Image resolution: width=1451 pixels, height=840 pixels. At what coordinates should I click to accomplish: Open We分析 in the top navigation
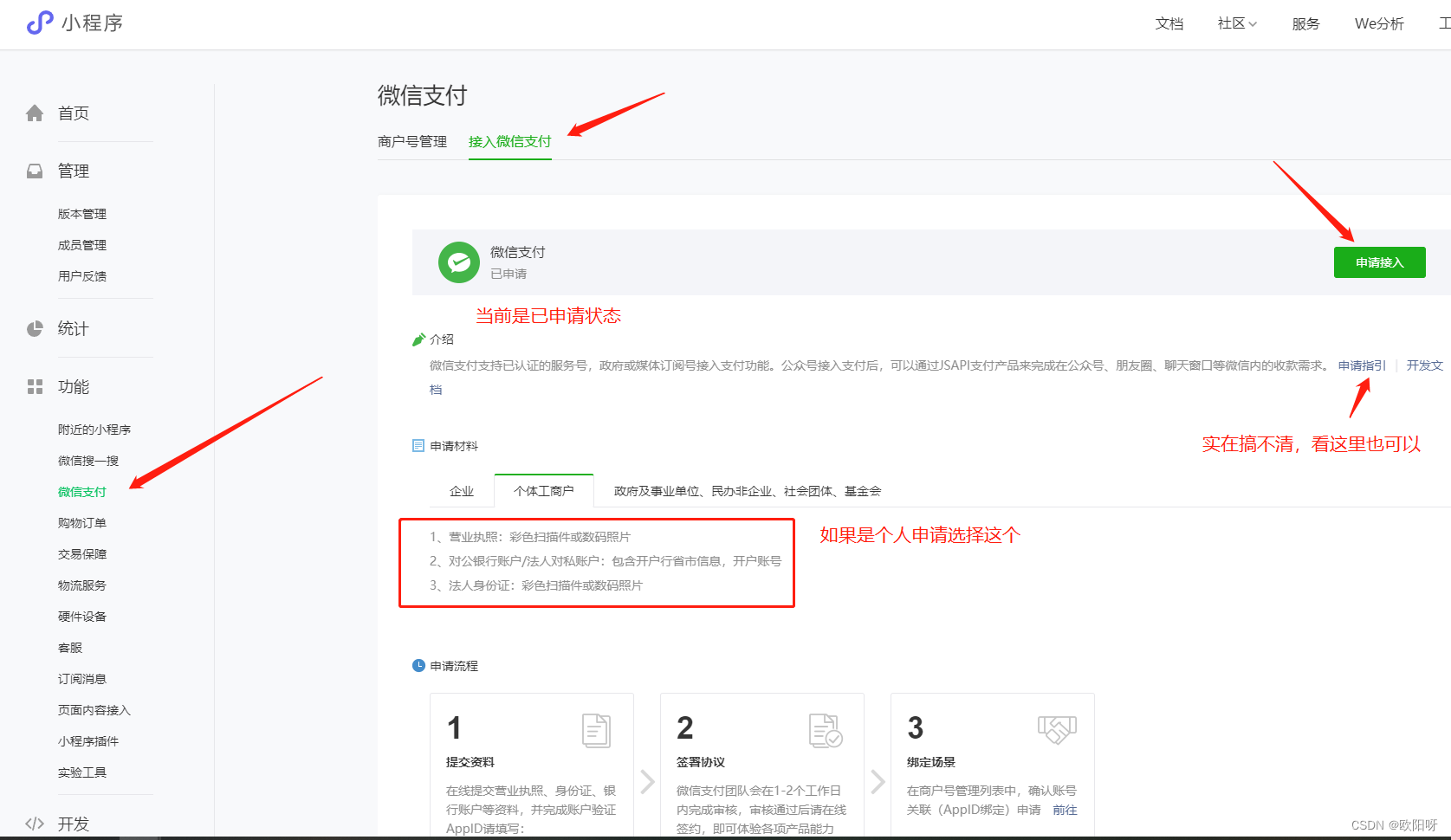pyautogui.click(x=1379, y=23)
